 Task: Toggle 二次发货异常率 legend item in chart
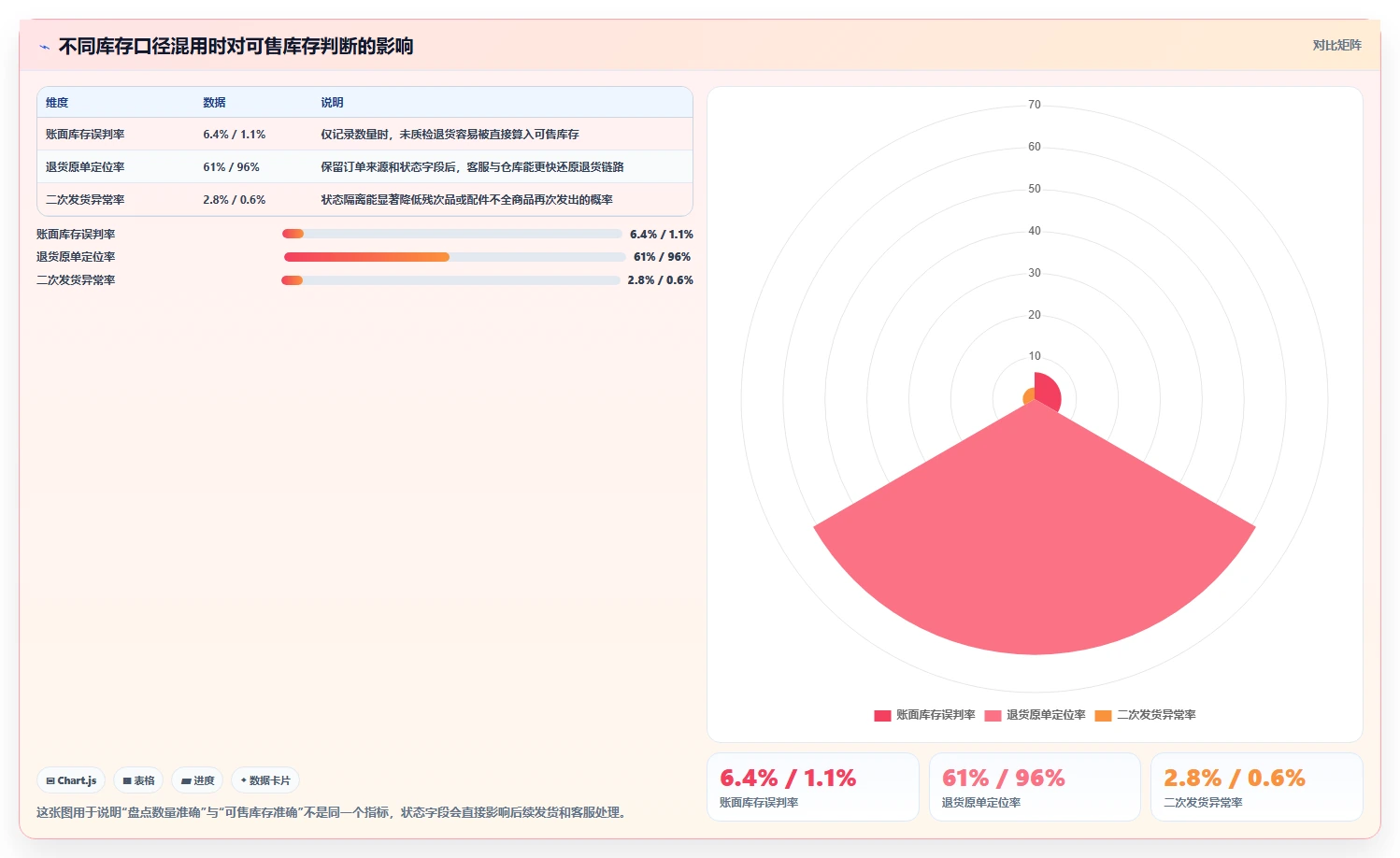pos(1145,715)
